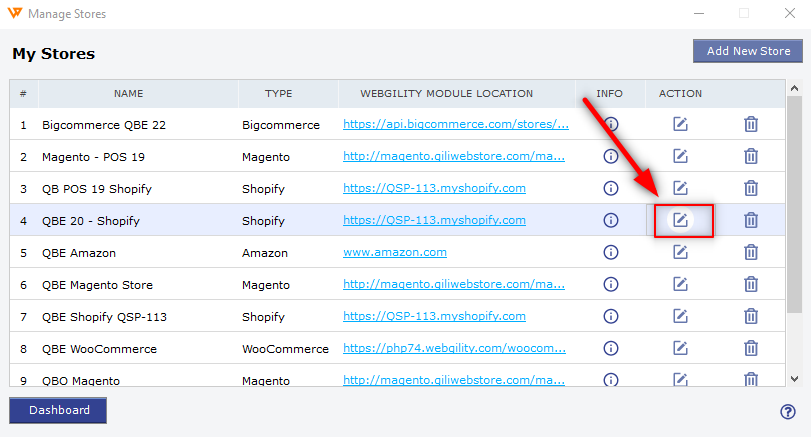Sort stores by the NAME column header
The width and height of the screenshot is (811, 437).
(x=128, y=94)
